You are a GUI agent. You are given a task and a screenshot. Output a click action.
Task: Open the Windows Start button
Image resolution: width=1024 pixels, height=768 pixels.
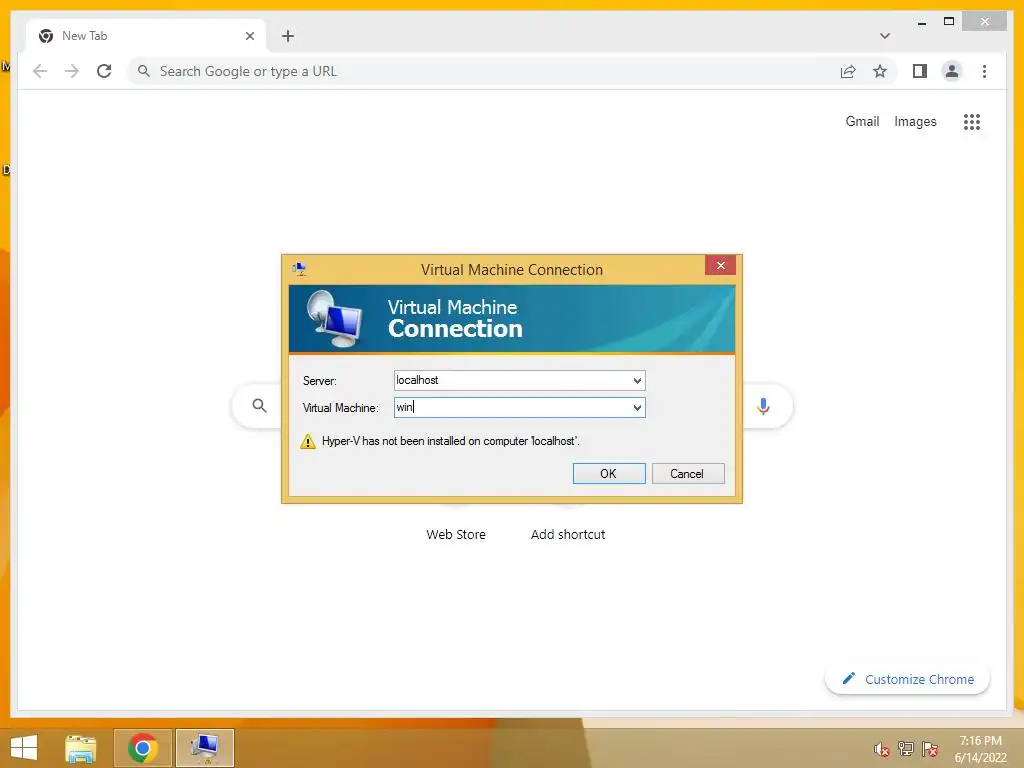tap(24, 748)
